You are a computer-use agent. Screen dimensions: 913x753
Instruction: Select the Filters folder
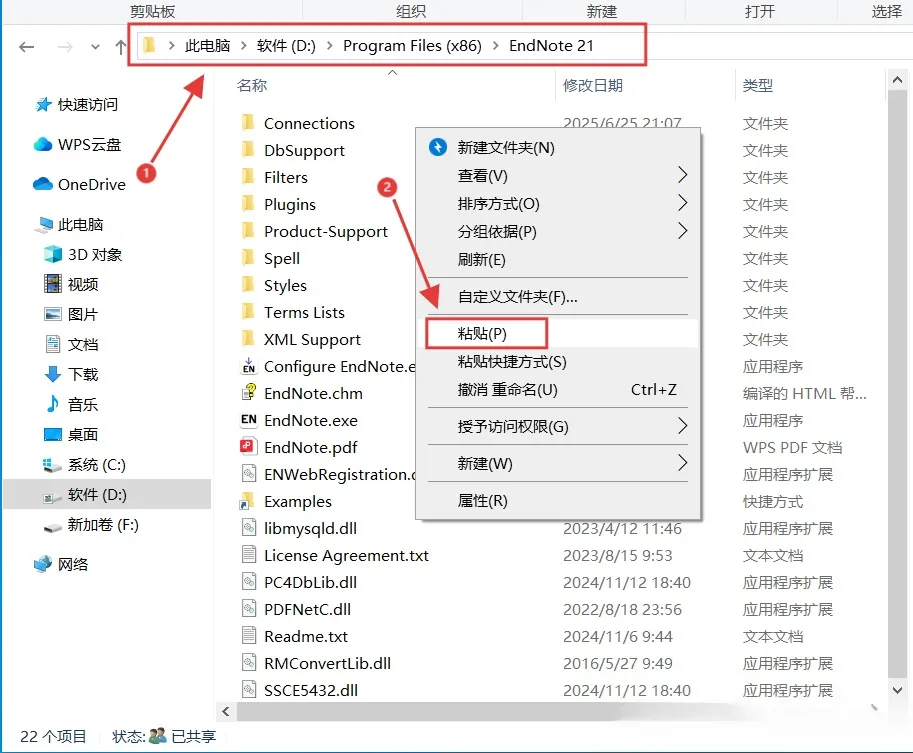pyautogui.click(x=285, y=177)
